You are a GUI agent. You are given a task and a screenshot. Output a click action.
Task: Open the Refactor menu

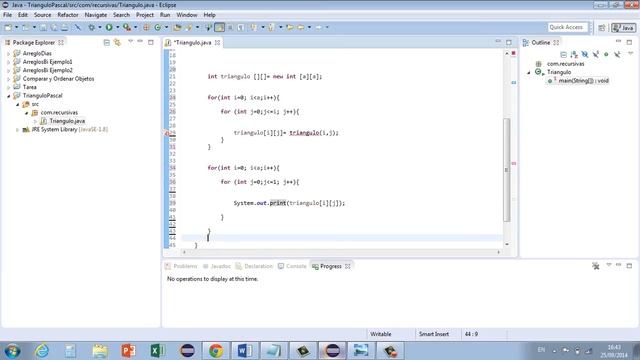[x=68, y=15]
